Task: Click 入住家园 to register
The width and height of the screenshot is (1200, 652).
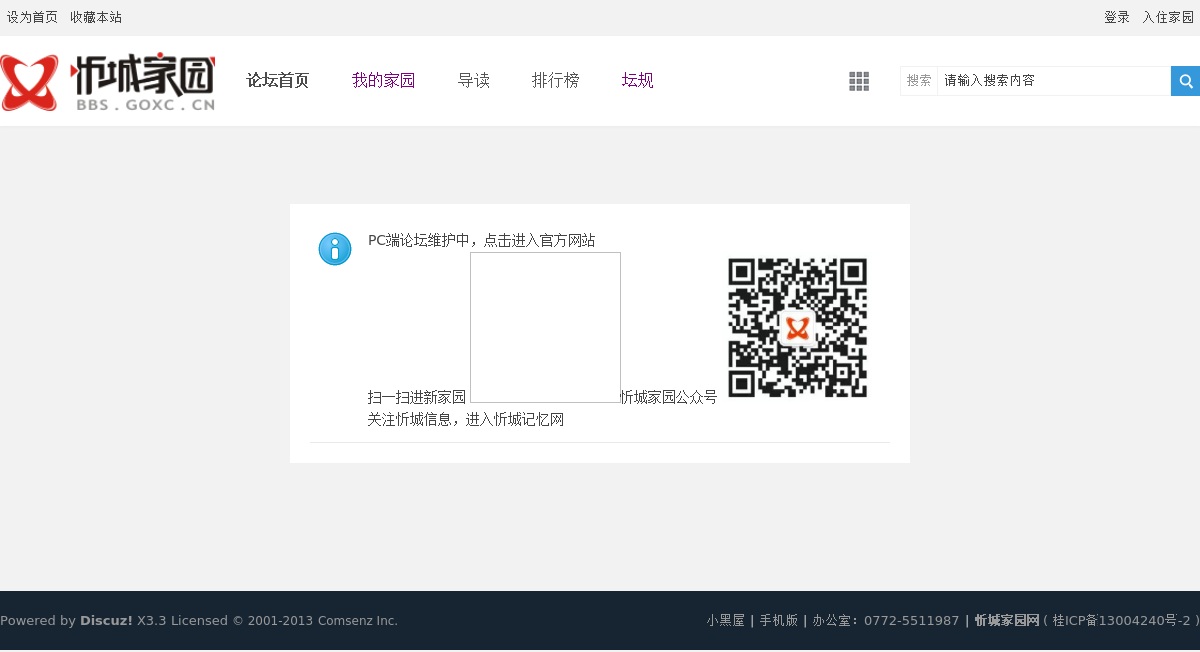Action: click(x=1168, y=17)
